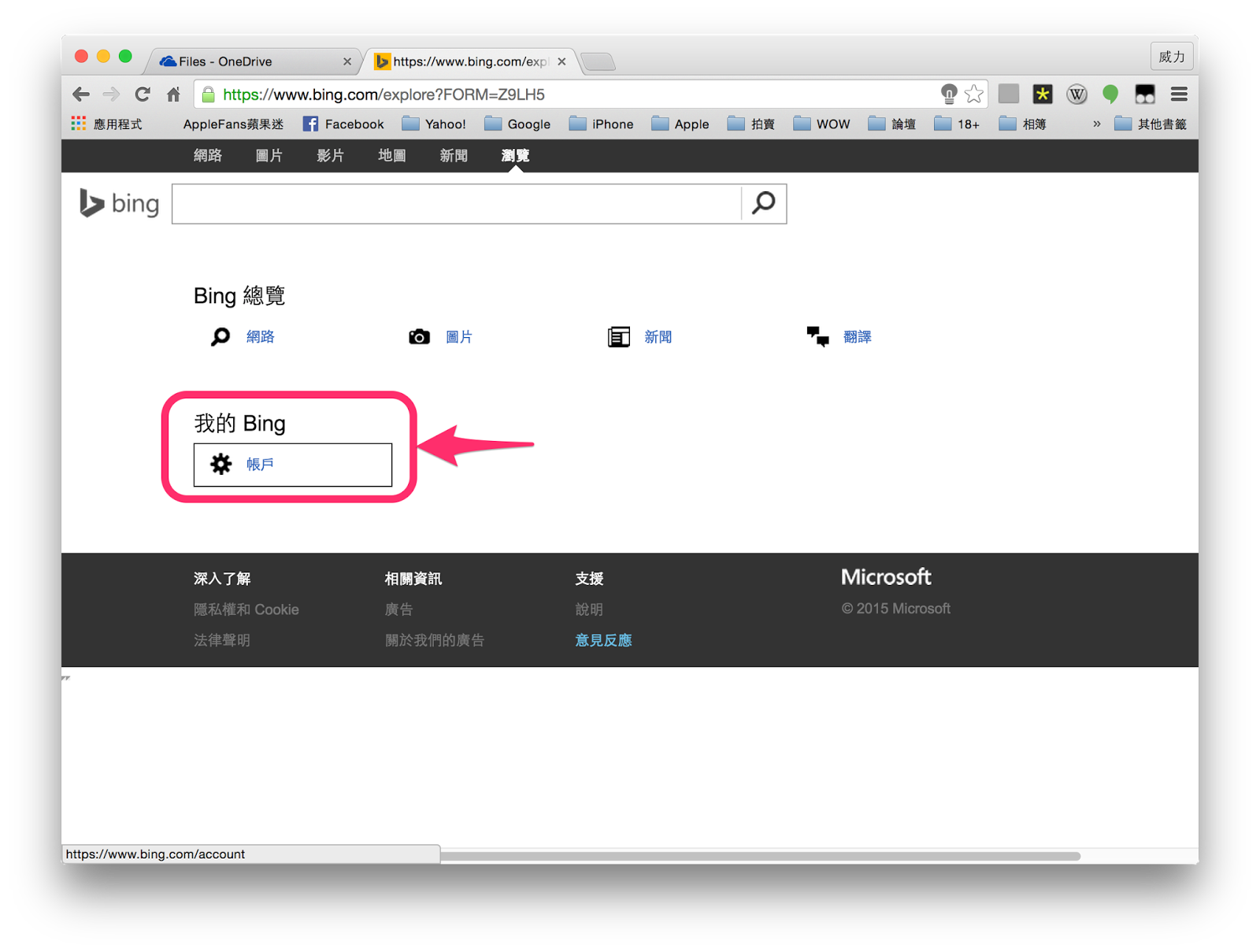The height and width of the screenshot is (952, 1260).
Task: Click the 意見反應 feedback link
Action: (x=603, y=640)
